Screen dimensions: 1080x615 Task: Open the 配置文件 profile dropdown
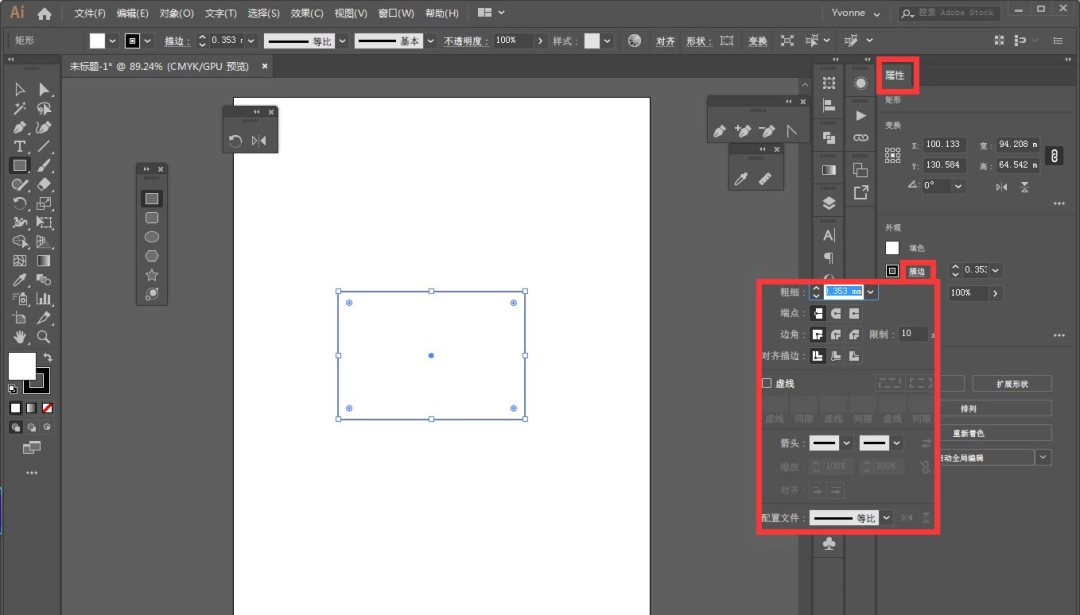coord(886,518)
